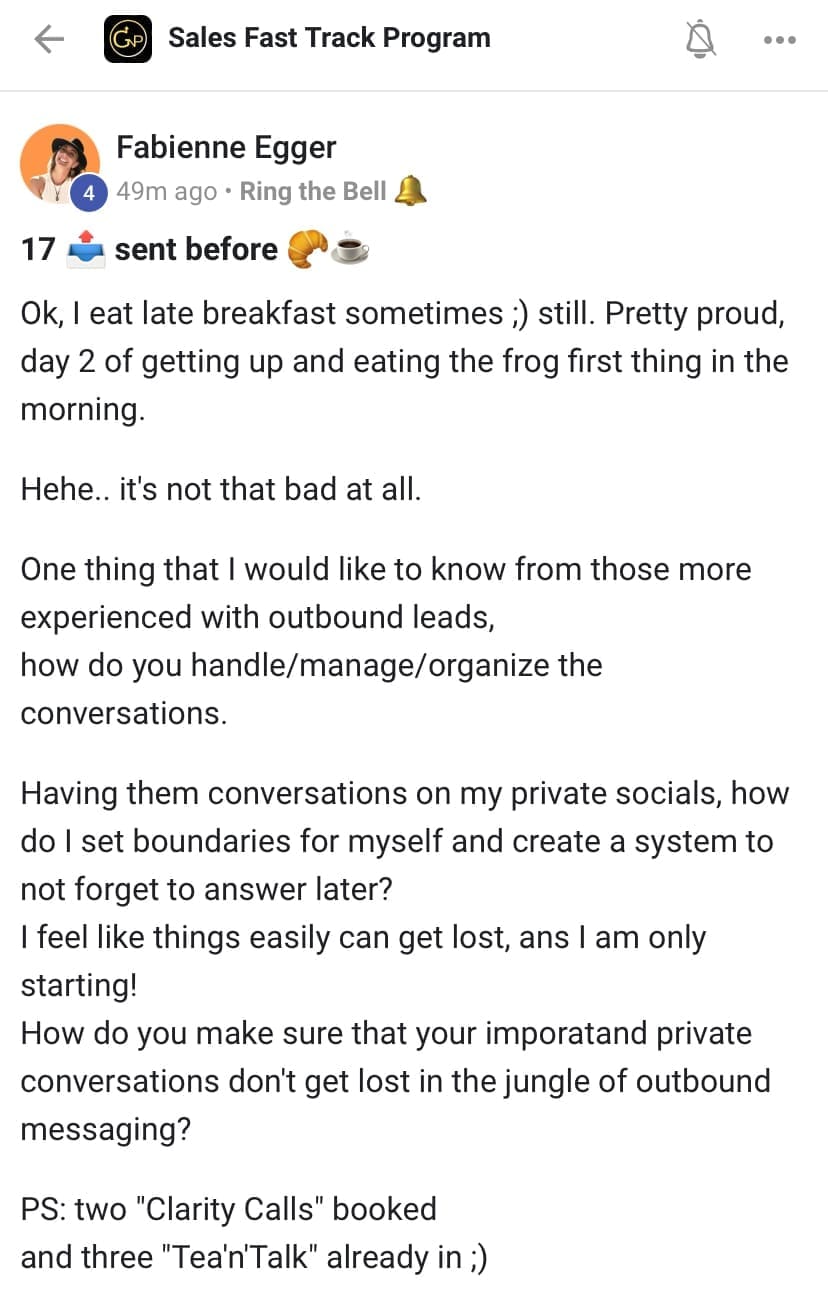Click the inbox tray emoji in title
Viewport: 828px width, 1306px height.
click(x=85, y=249)
